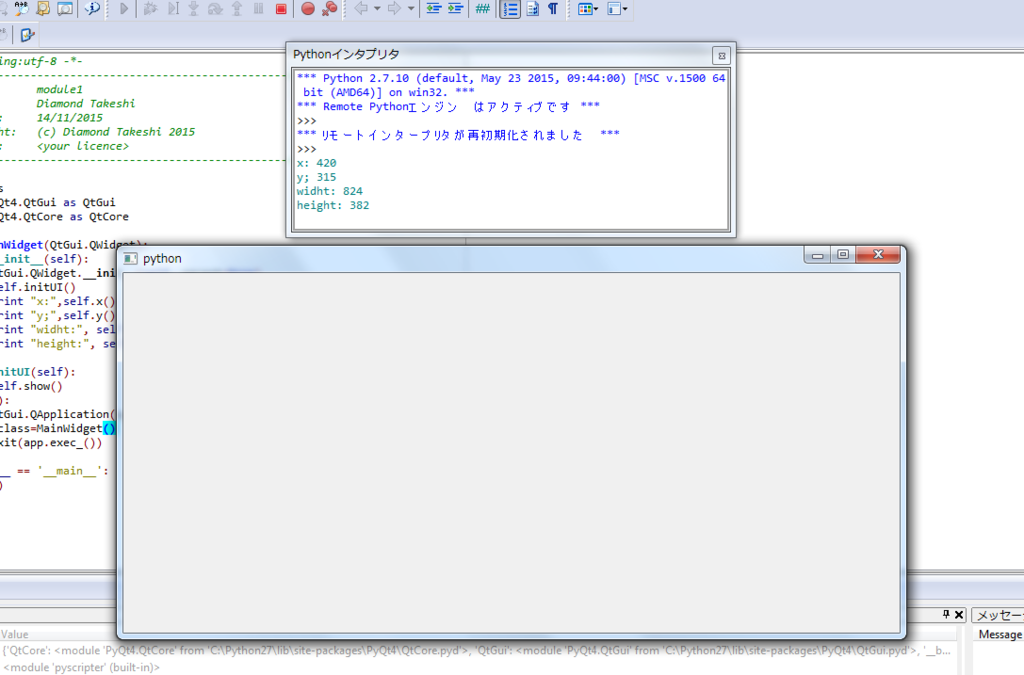Screen dimensions: 1024x675
Task: Click the Message column header
Action: pos(1000,634)
